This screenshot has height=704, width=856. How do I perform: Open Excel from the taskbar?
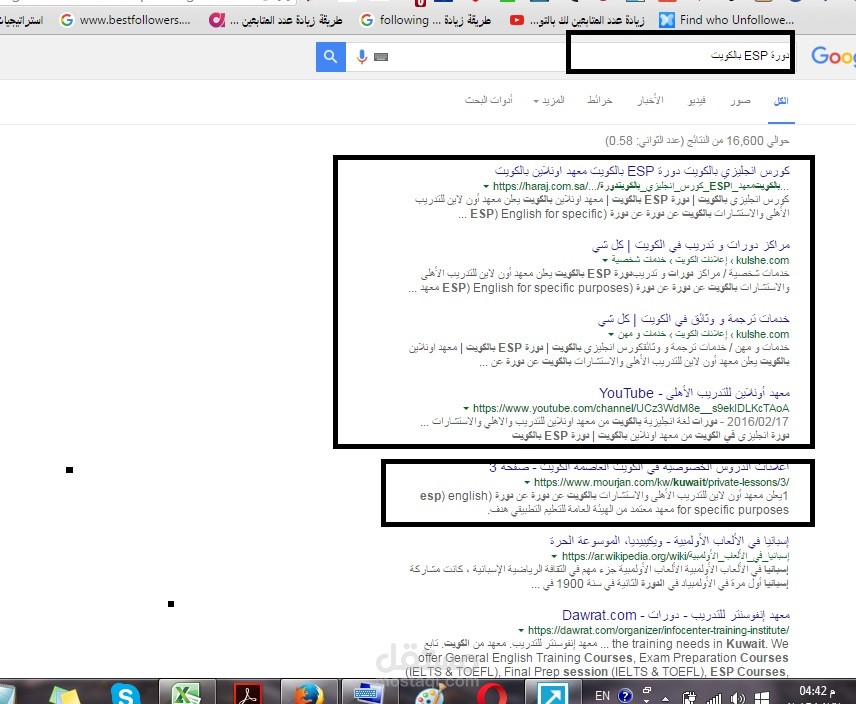(186, 694)
